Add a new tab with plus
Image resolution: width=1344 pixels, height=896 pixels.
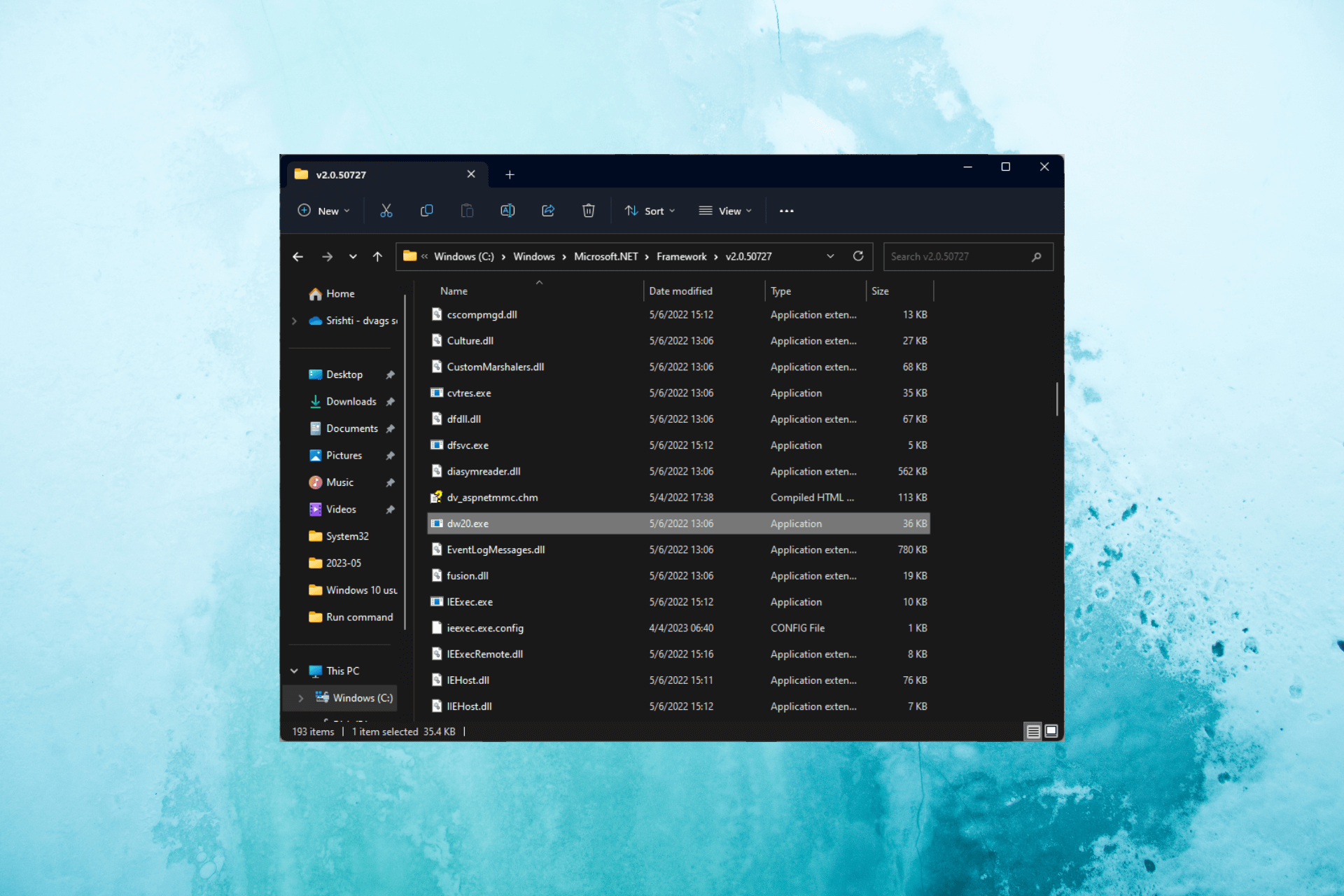pos(510,174)
